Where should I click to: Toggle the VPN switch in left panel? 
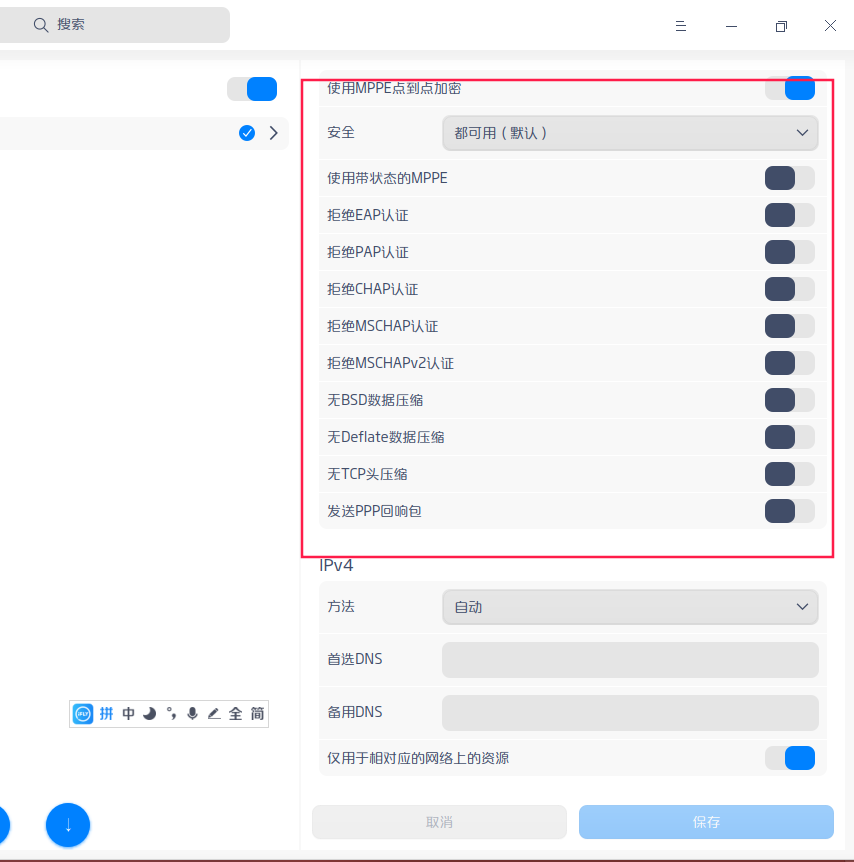(x=252, y=89)
